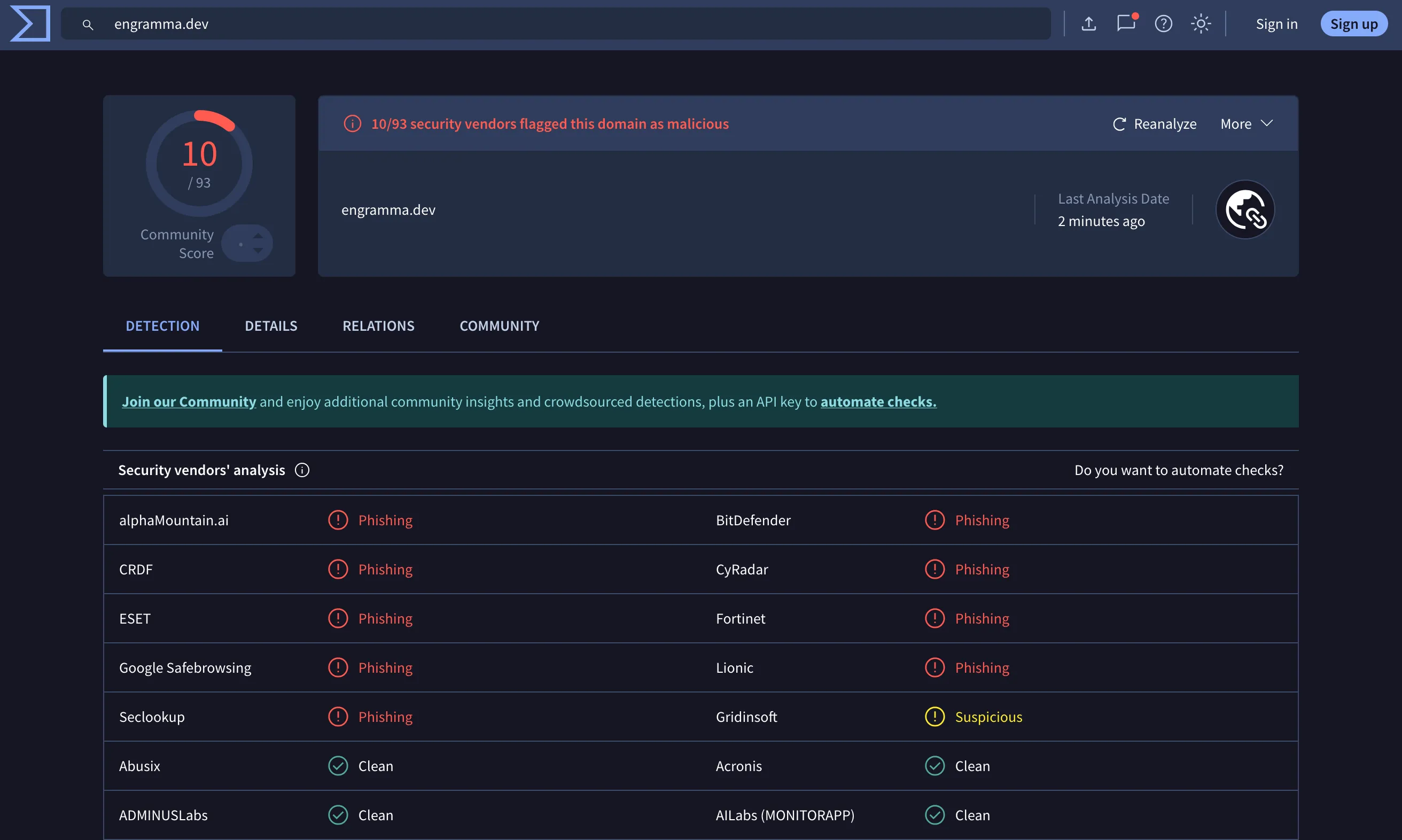Screen dimensions: 1402x840
Task: Click the Reanalyze refresh icon
Action: 1119,124
